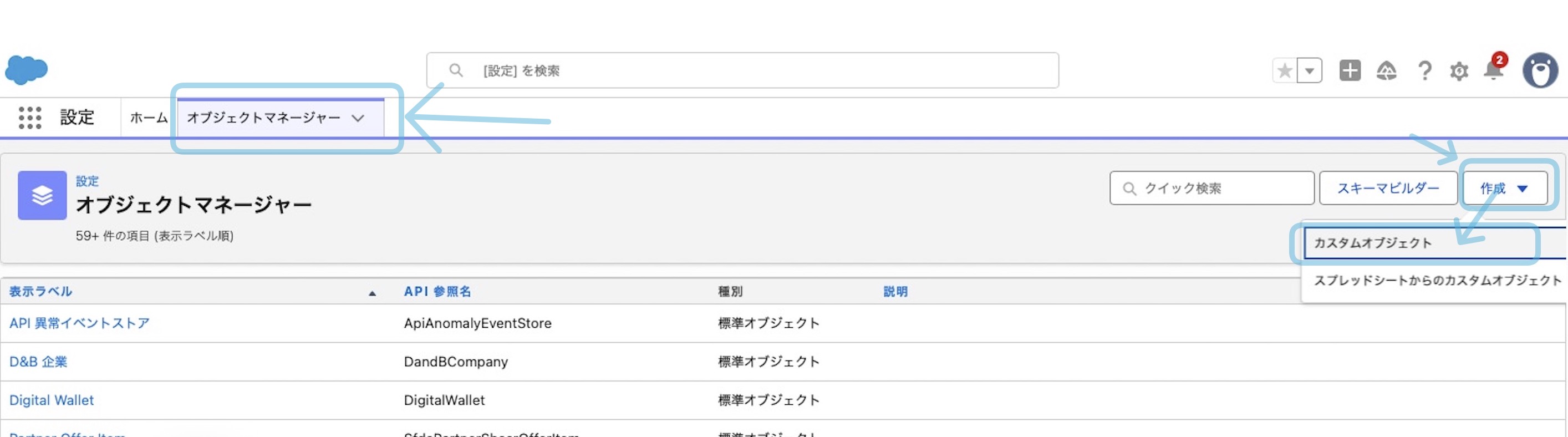This screenshot has height=437, width=1568.
Task: Open the API 異常イベントストア object link
Action: (x=79, y=323)
